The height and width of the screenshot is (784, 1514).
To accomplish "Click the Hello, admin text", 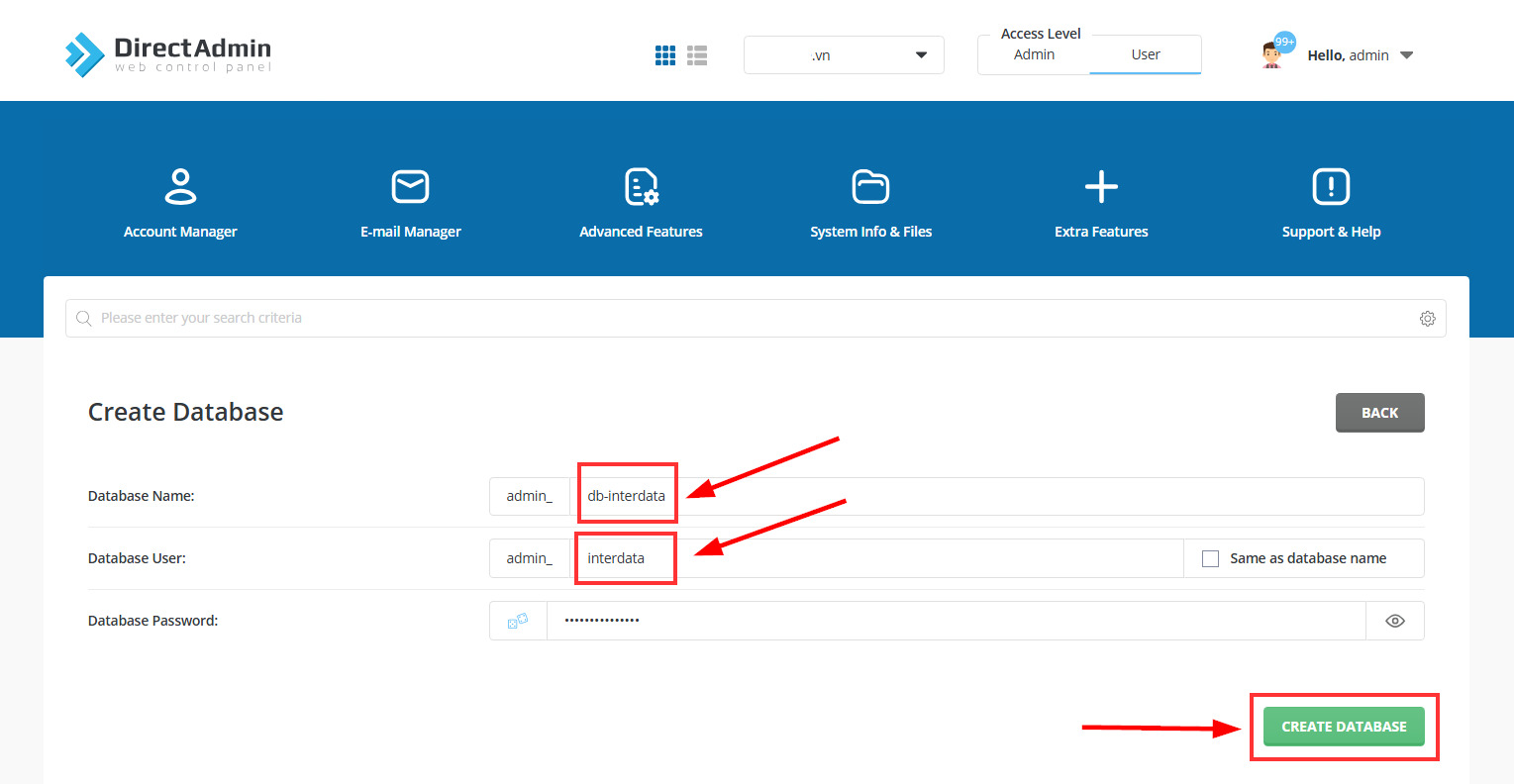I will 1348,55.
